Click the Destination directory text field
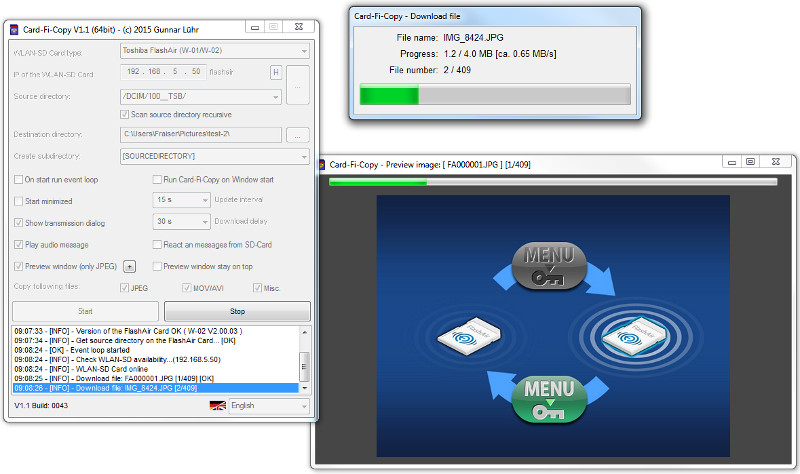Screen dimensions: 800x474 201,134
